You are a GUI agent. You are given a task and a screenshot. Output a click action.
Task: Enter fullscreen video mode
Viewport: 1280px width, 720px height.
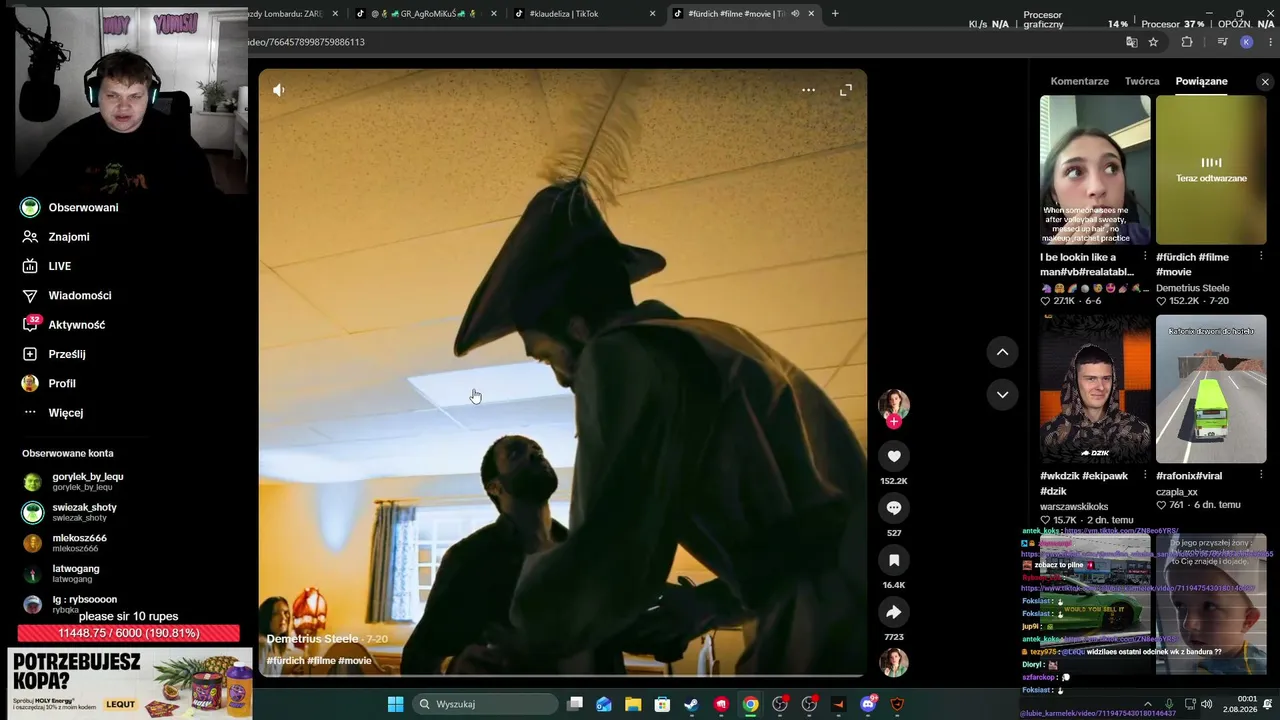846,90
